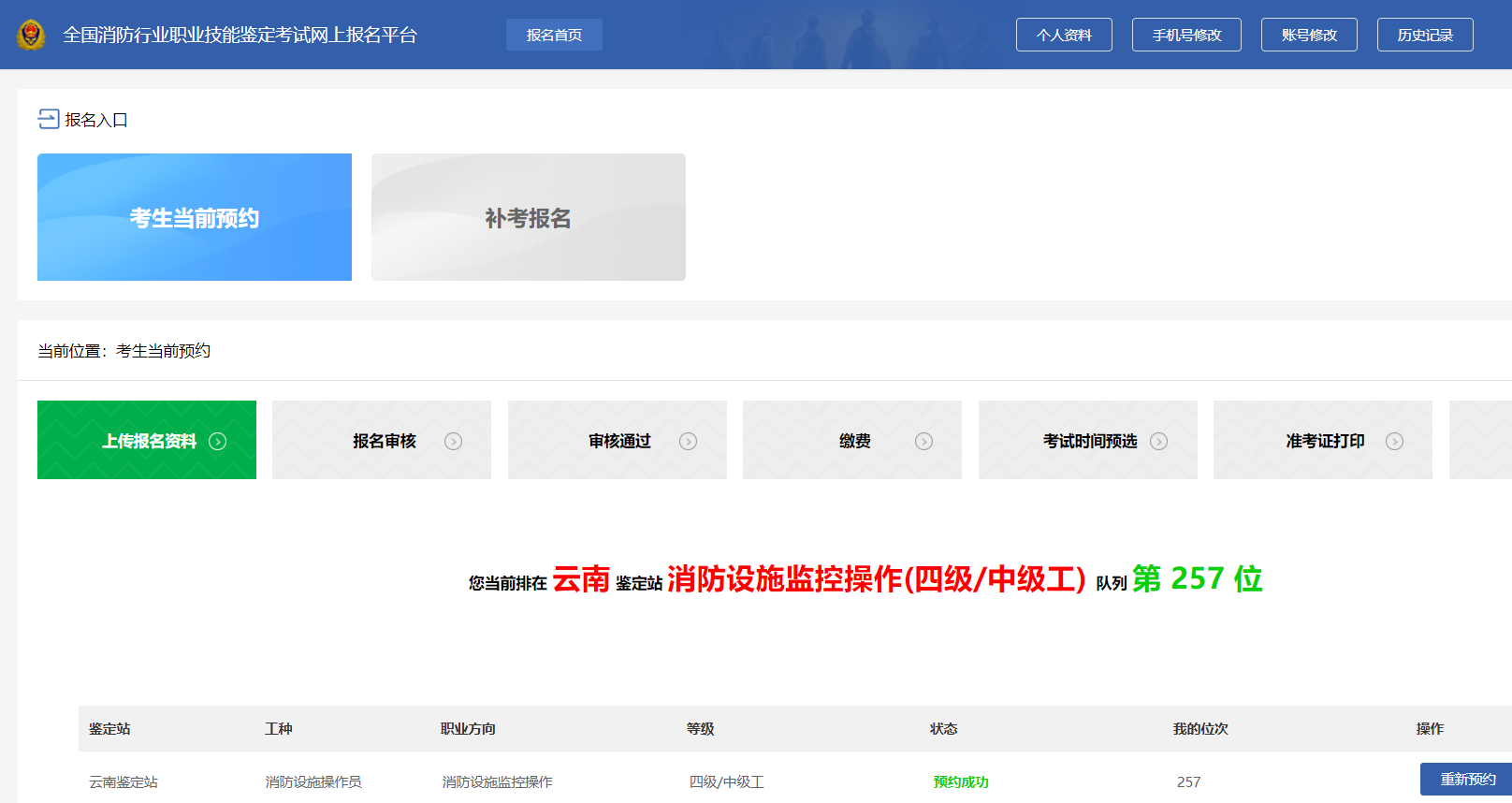Open 账号修改 settings
The image size is (1512, 803).
(1309, 35)
